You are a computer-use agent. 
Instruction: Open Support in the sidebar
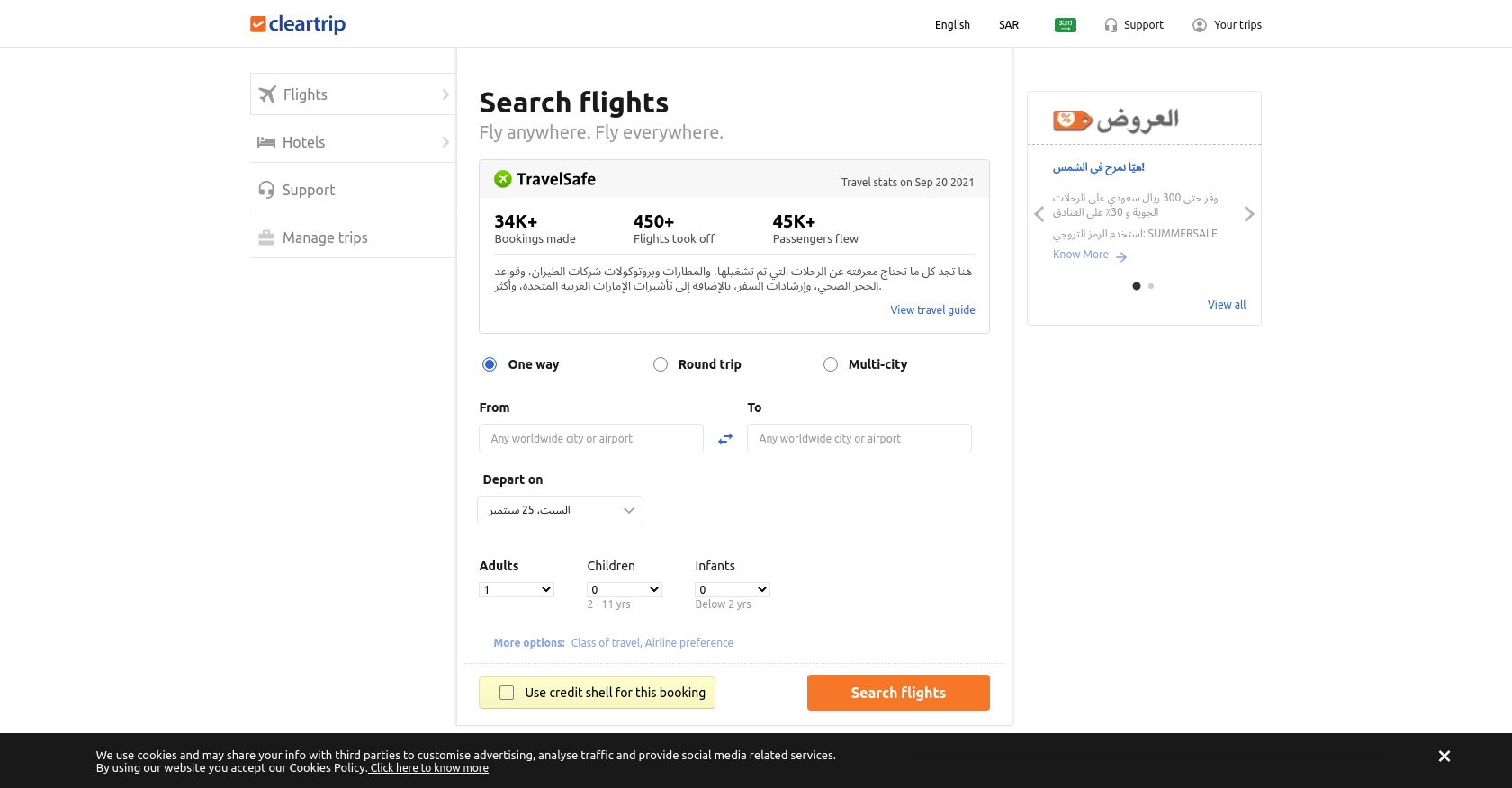(x=353, y=190)
